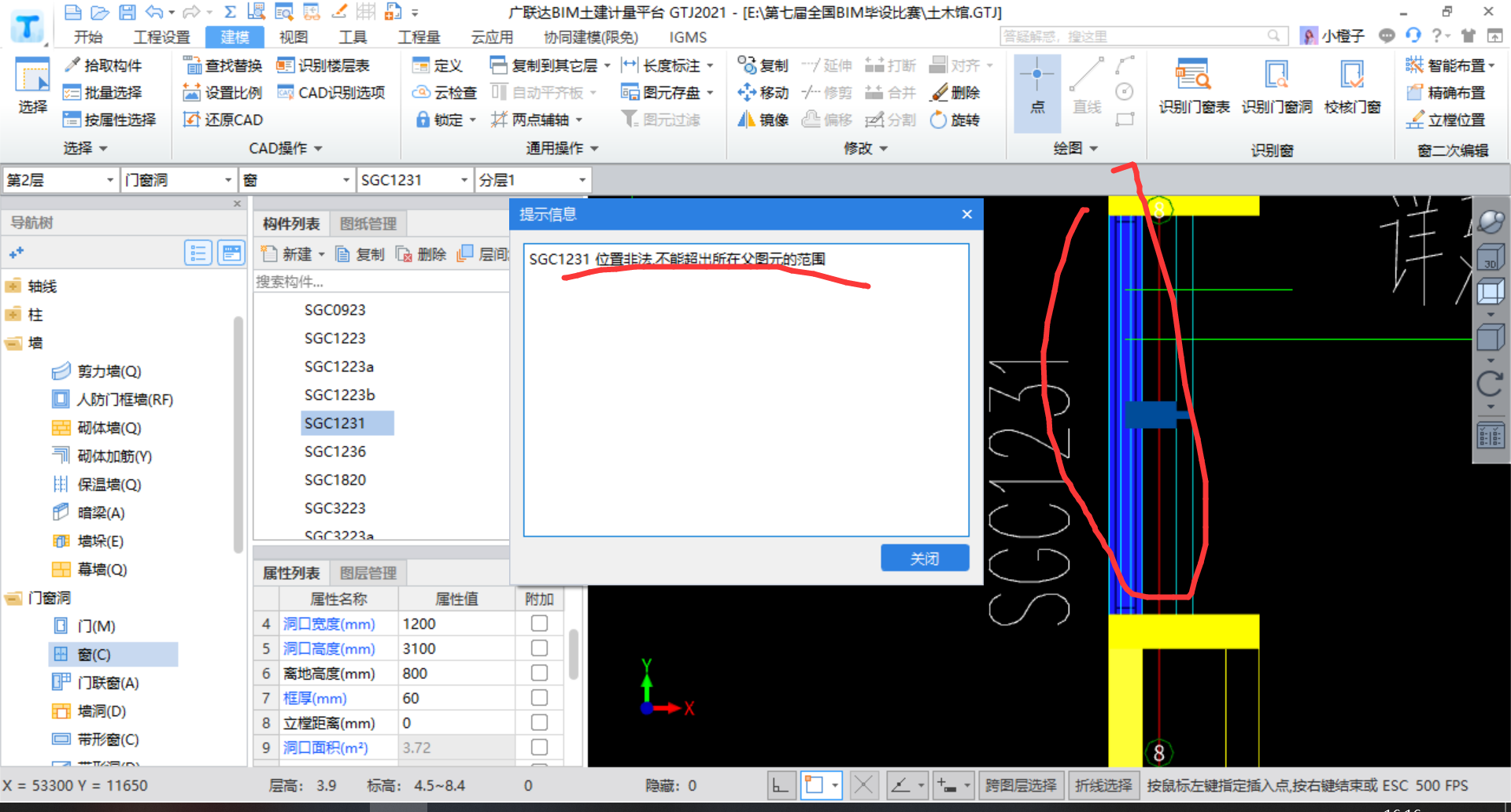Open the 云应用 ribbon tab

click(x=492, y=37)
